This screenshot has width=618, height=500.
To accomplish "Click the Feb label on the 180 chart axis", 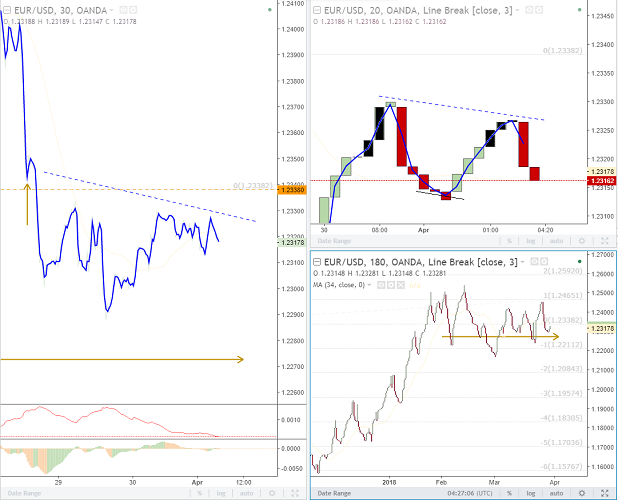I will pos(441,482).
